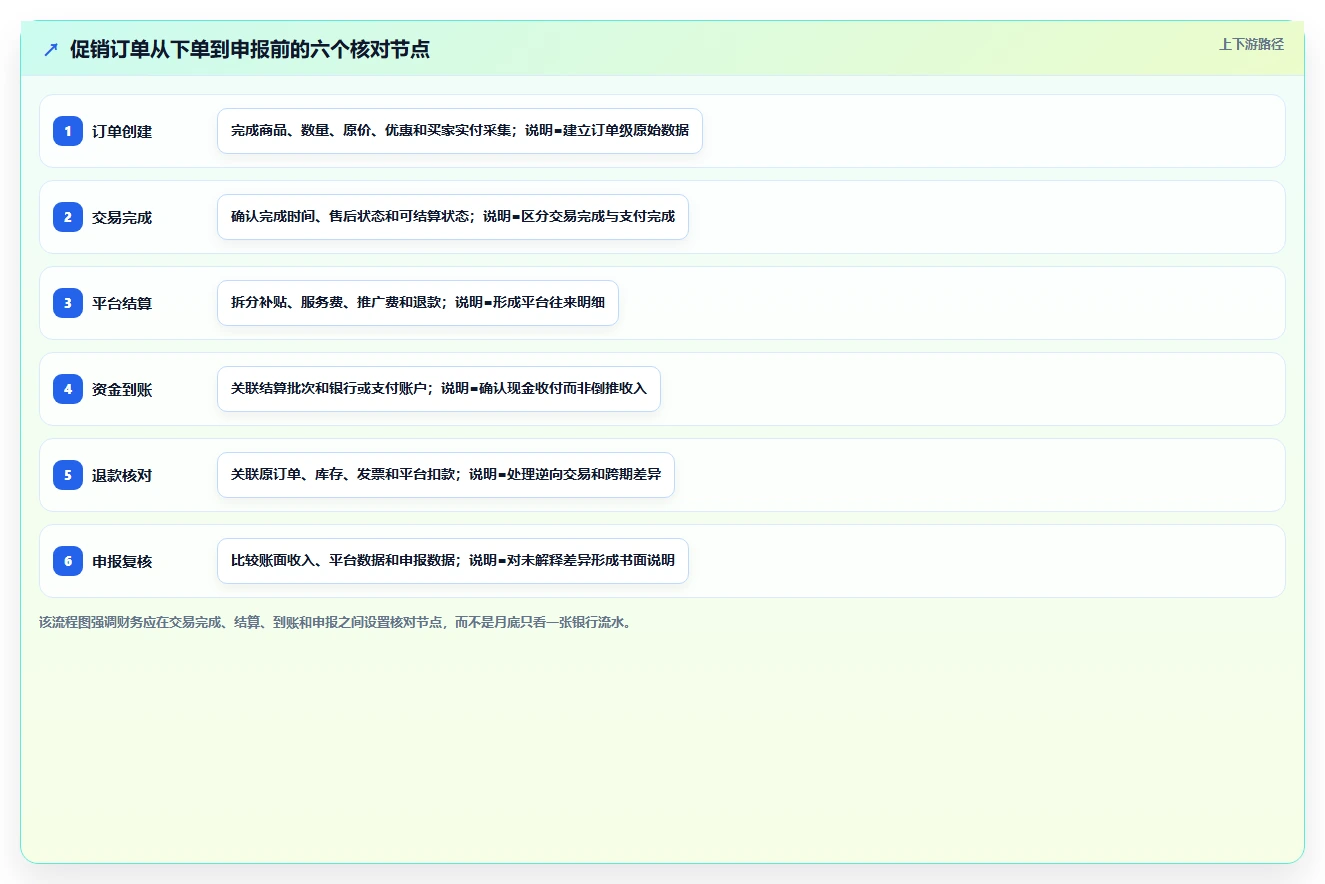Open the description box starting with 拆分补贴、服务费
The image size is (1325, 884).
click(x=418, y=303)
